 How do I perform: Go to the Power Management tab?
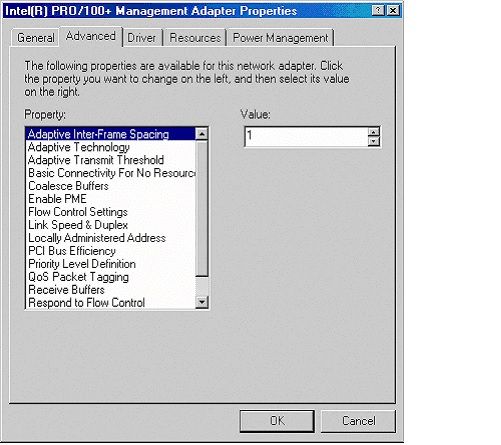click(x=280, y=38)
